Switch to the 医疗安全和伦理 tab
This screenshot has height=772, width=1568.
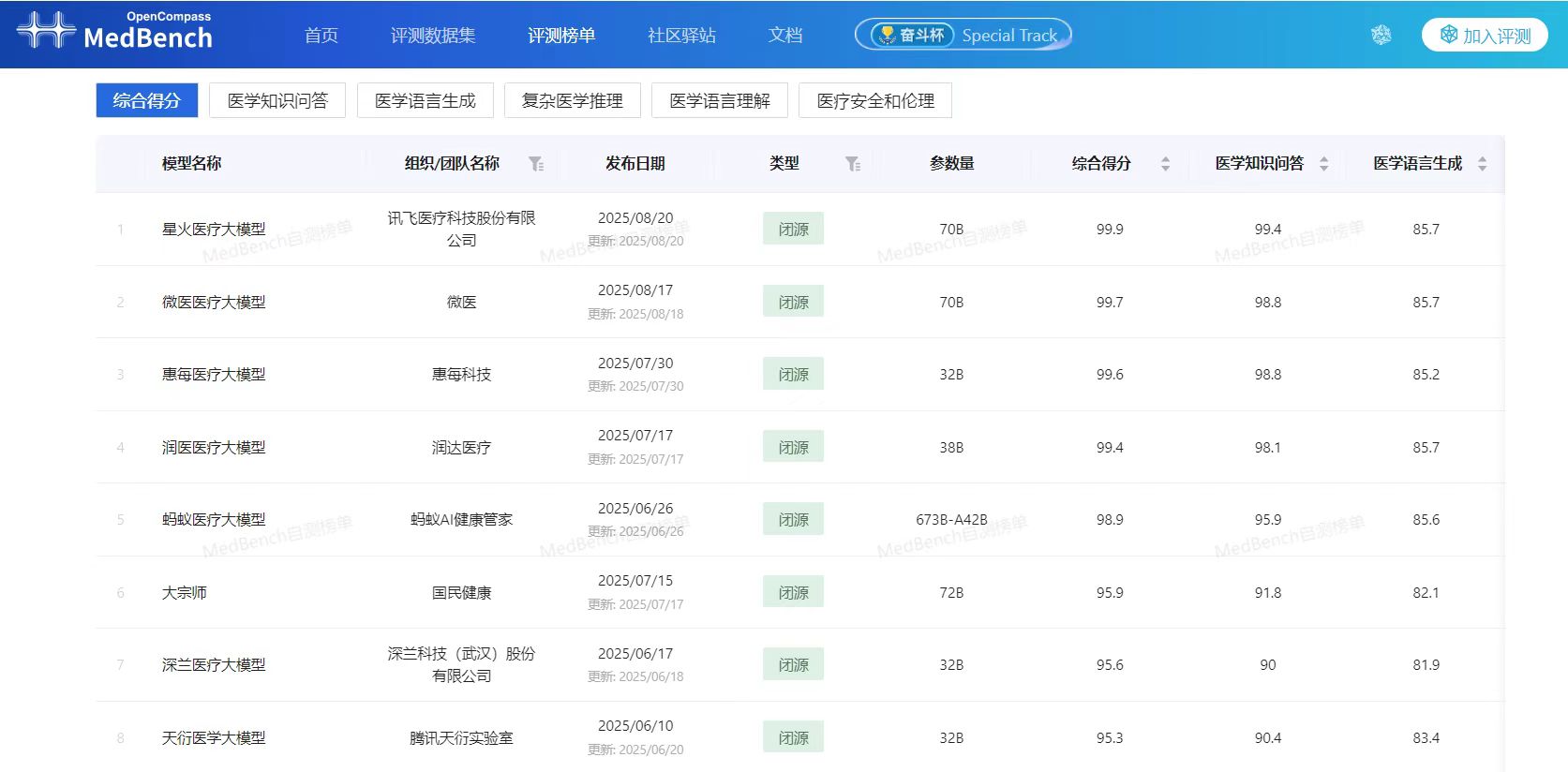(x=874, y=100)
